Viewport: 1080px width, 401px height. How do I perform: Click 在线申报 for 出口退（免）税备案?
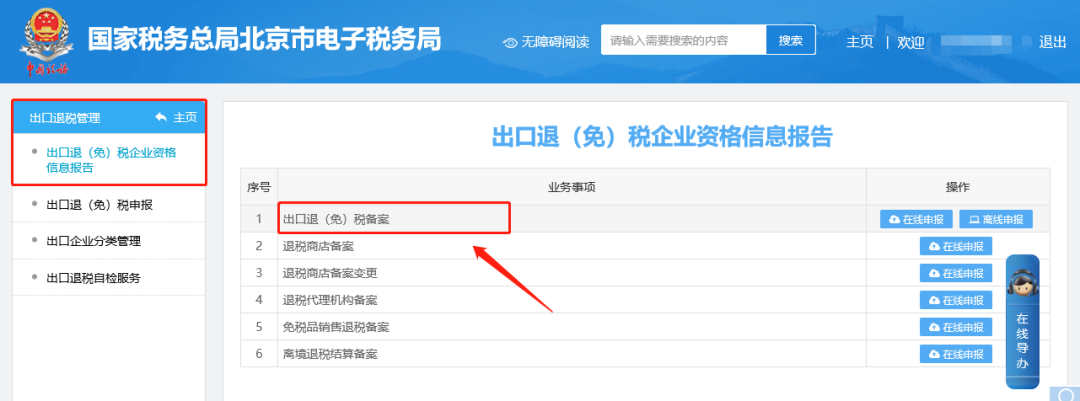coord(915,219)
